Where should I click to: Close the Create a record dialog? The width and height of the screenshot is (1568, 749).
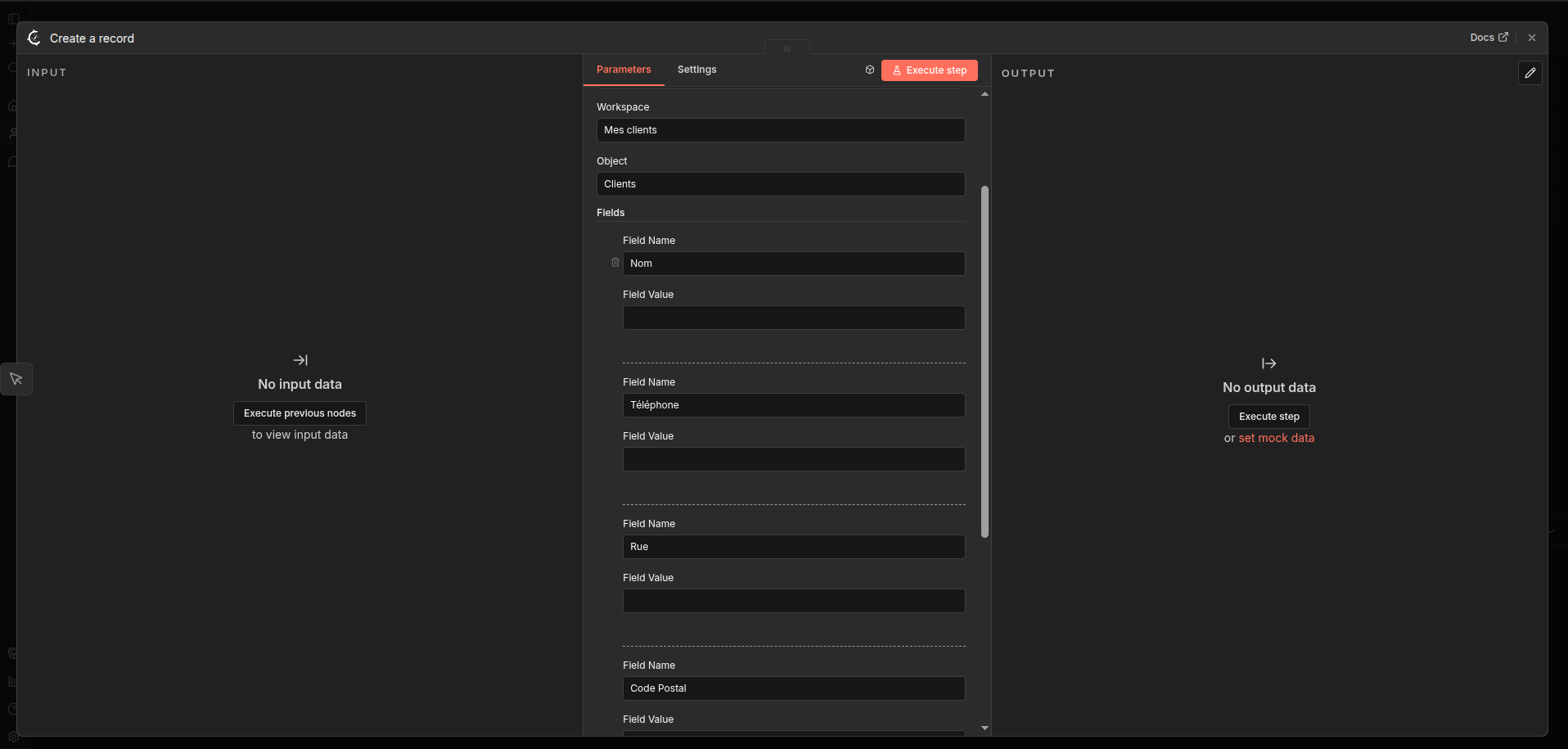coord(1531,38)
